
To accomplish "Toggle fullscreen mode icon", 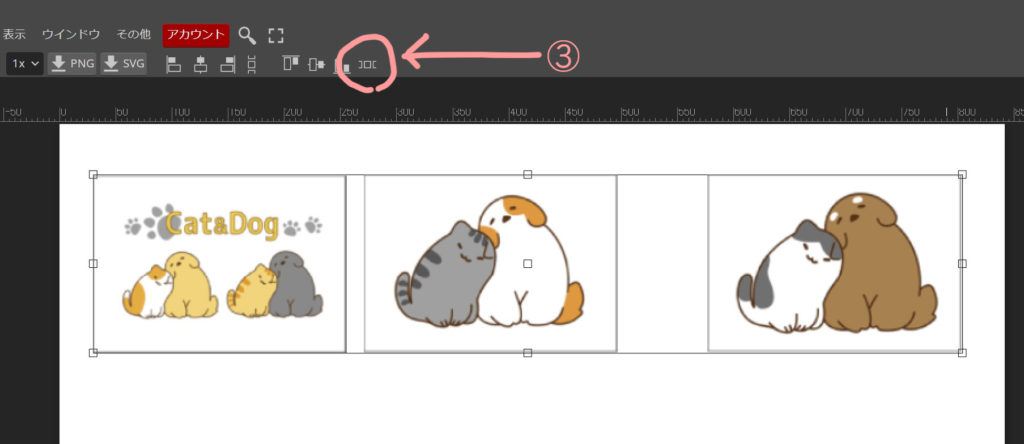I will pos(276,35).
